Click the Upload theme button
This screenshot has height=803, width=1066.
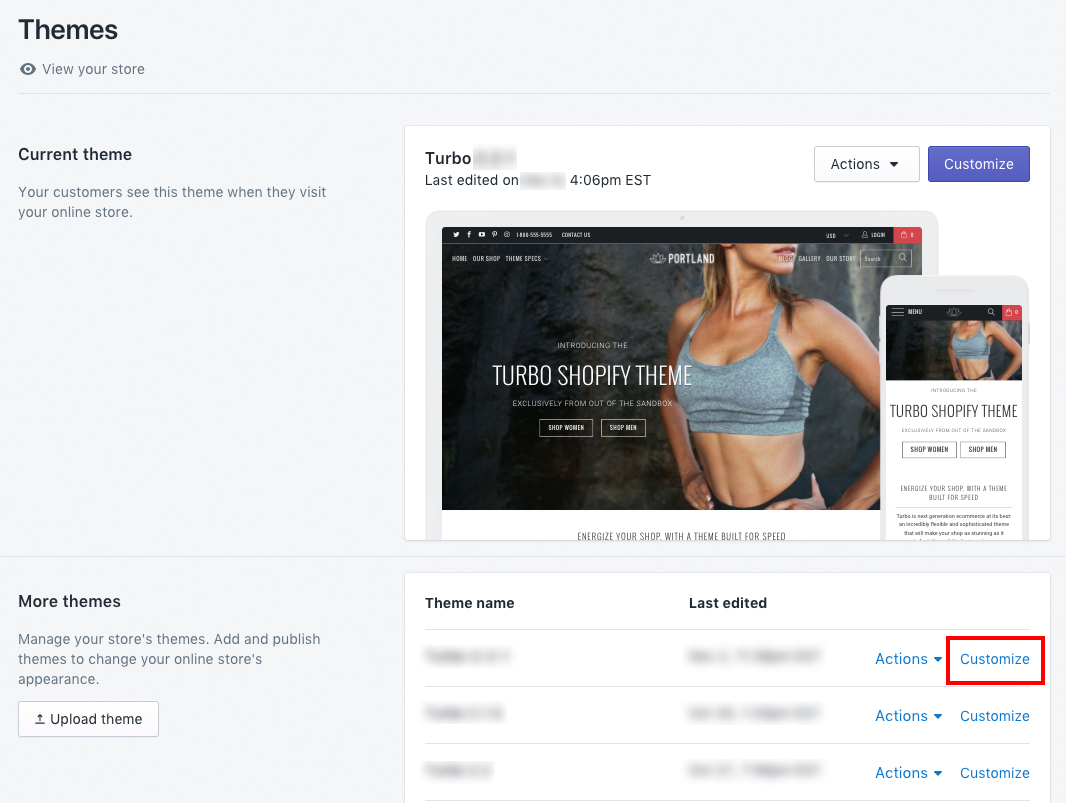(x=88, y=719)
